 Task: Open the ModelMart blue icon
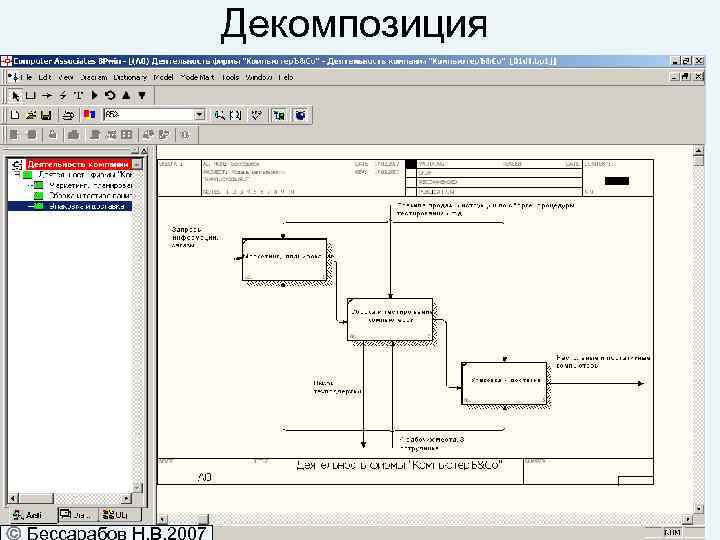[x=300, y=115]
